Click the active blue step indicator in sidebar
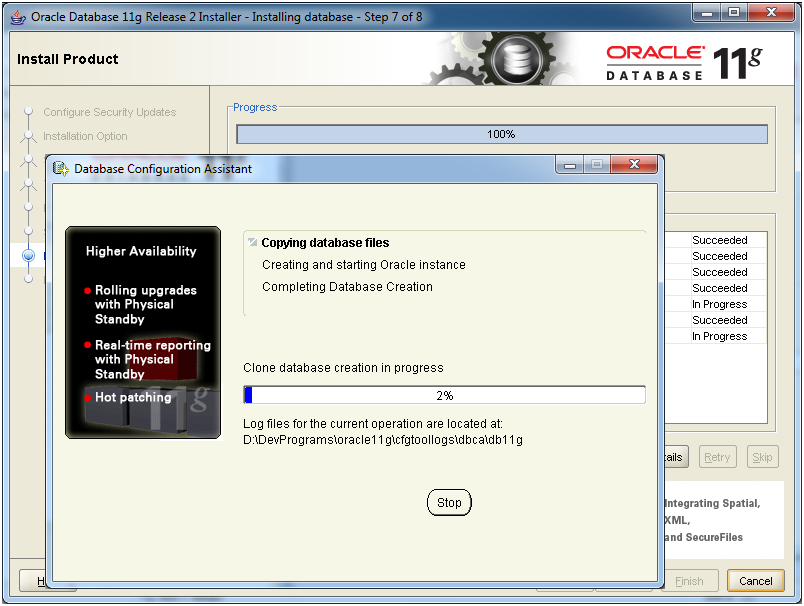804x606 pixels. click(29, 255)
